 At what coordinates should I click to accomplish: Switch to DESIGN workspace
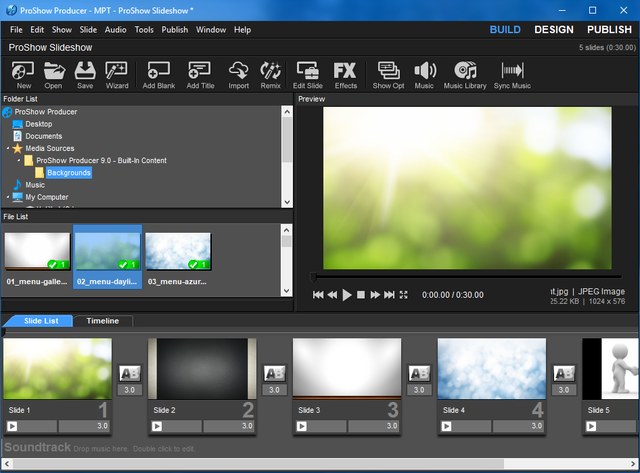(553, 30)
